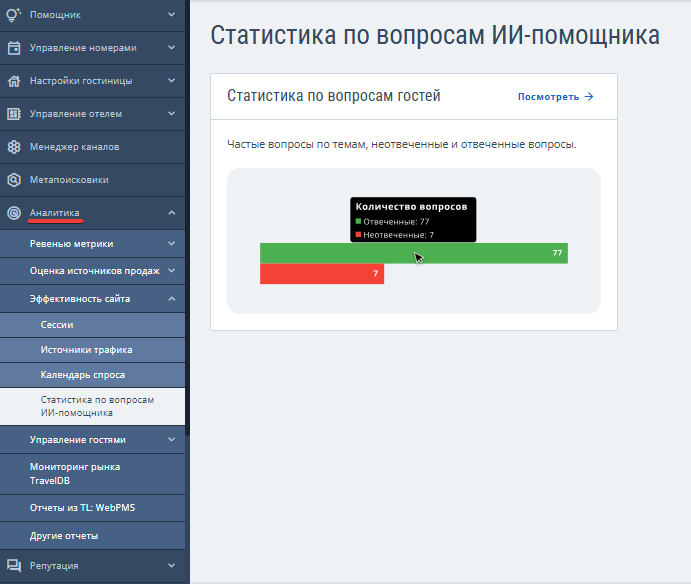Open Оценка источников продаж submenu
Image resolution: width=691 pixels, height=584 pixels.
93,271
